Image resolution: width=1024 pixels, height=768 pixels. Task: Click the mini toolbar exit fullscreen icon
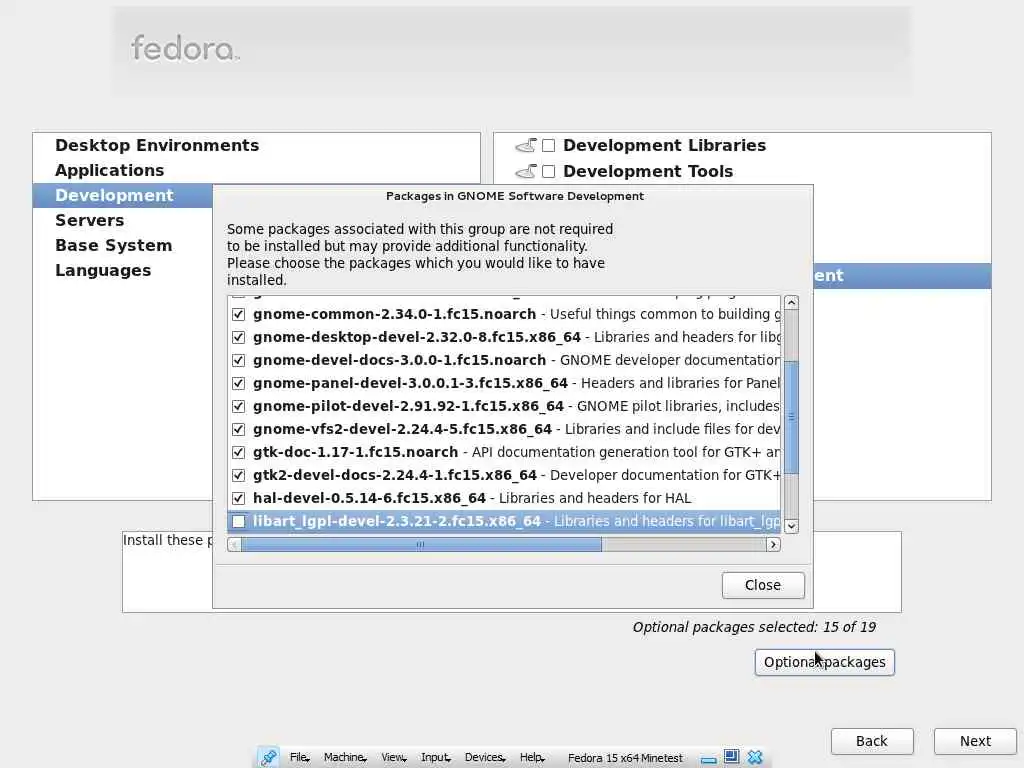click(731, 757)
